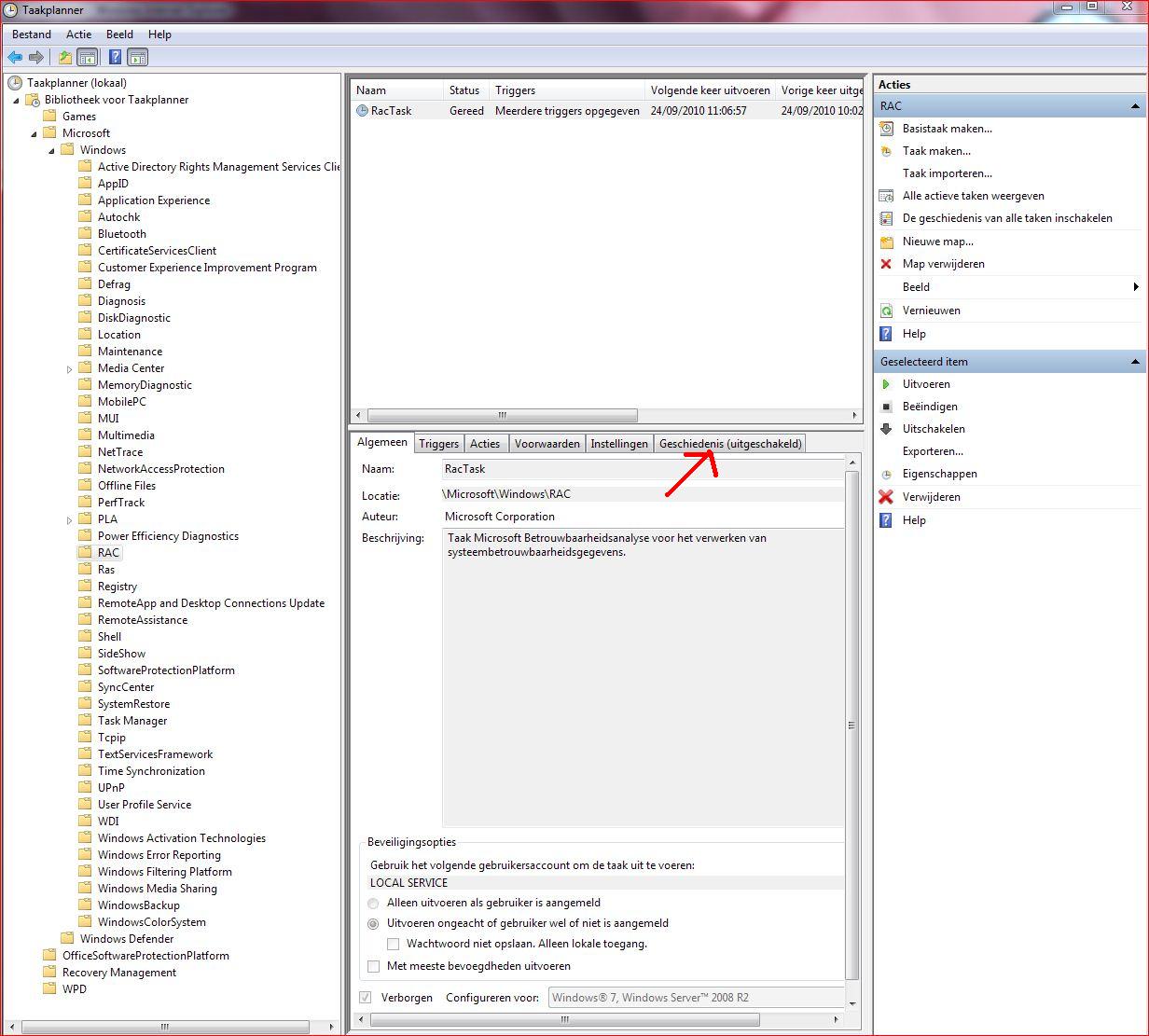This screenshot has height=1036, width=1149.
Task: Click the Nieuwe map folder icon
Action: coord(887,242)
